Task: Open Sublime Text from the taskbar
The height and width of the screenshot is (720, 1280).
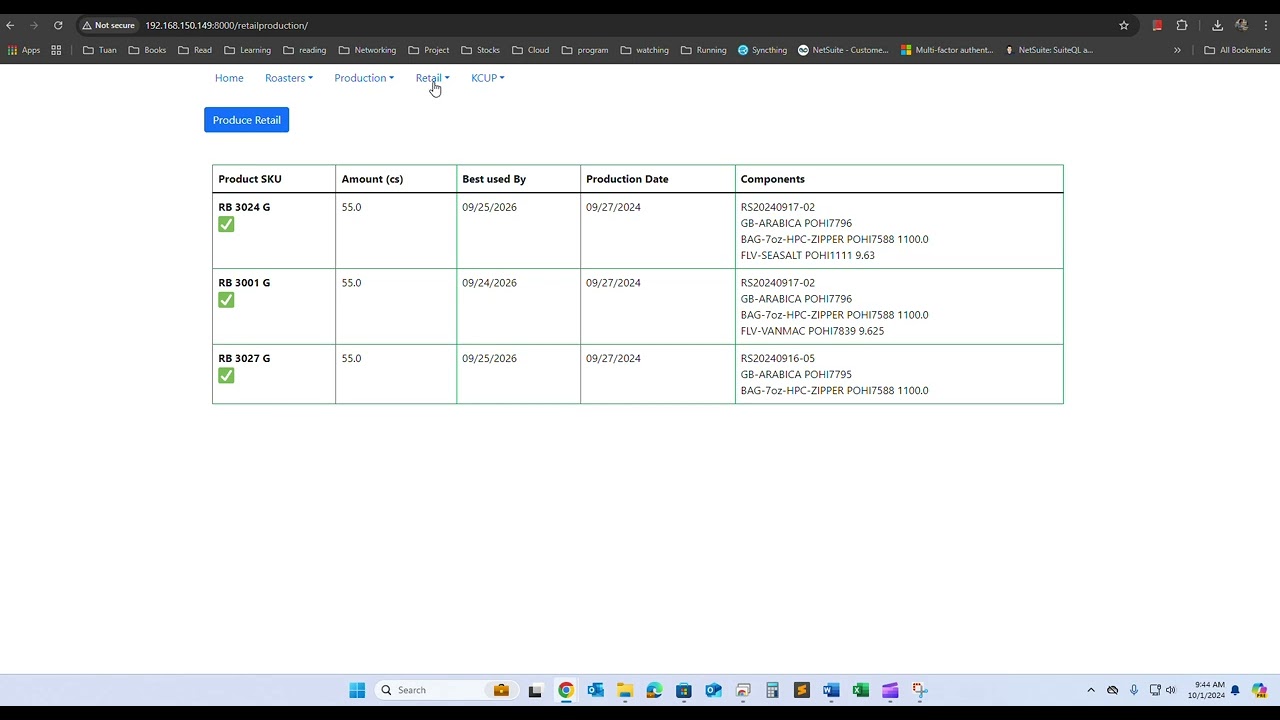Action: (x=801, y=690)
